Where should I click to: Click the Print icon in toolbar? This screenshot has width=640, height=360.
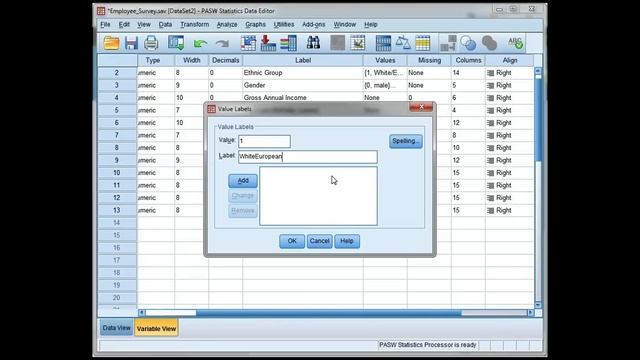coord(151,43)
